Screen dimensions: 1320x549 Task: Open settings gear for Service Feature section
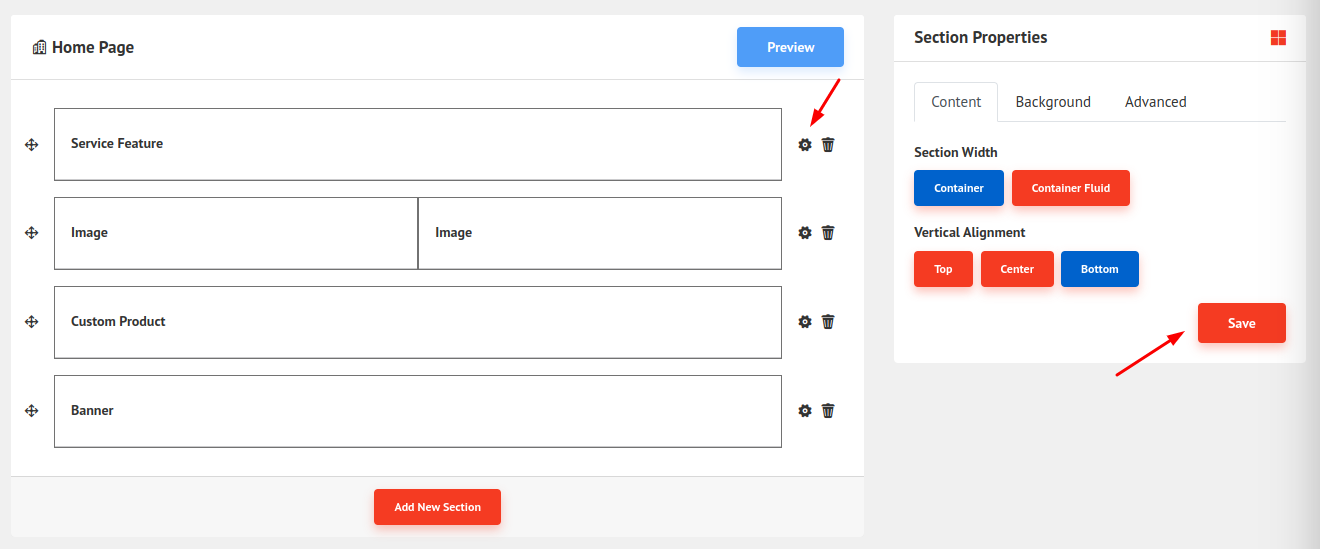coord(805,144)
